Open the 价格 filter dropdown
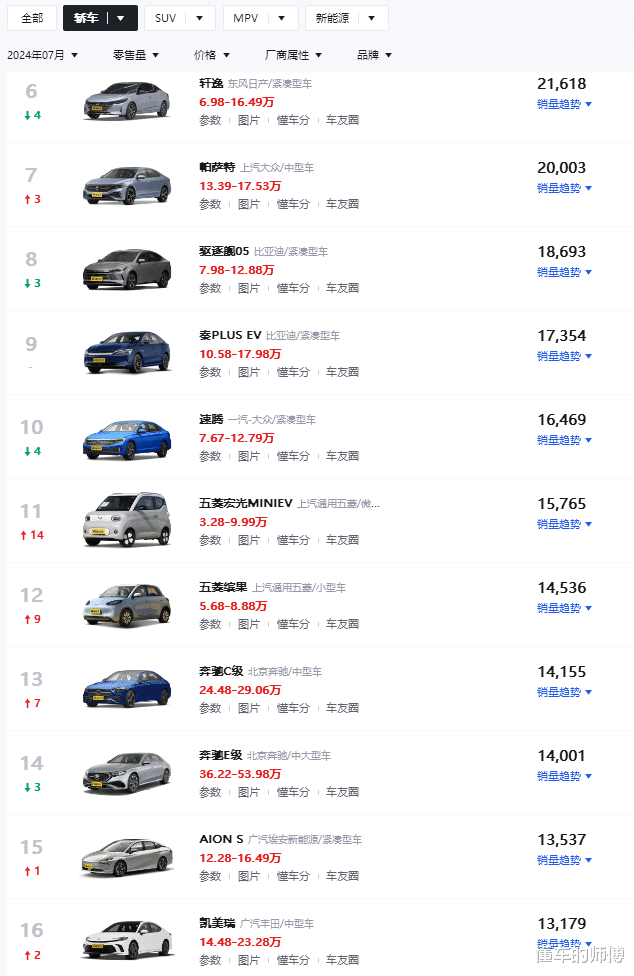The width and height of the screenshot is (634, 976). pos(212,55)
